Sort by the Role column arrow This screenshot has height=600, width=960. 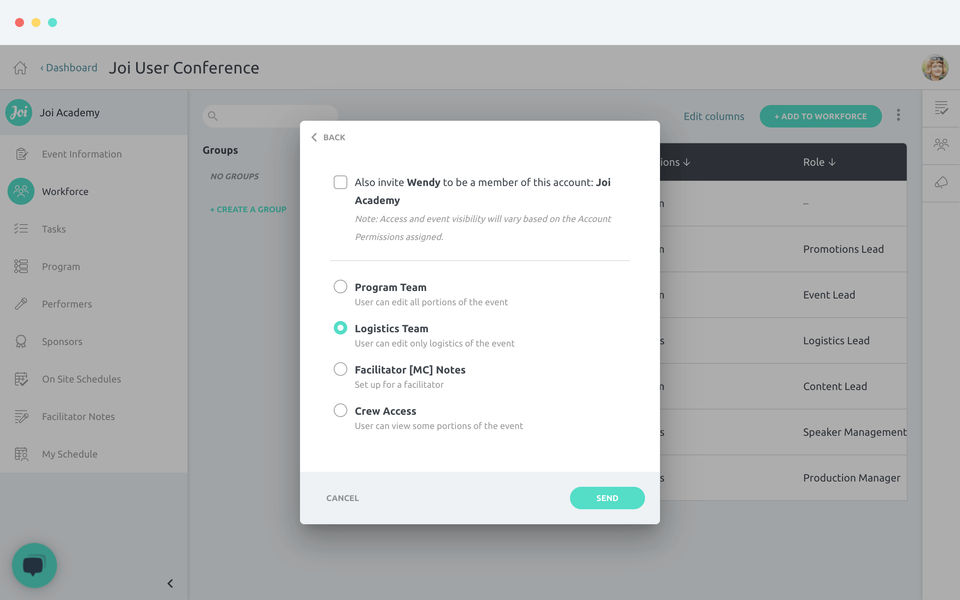[832, 162]
